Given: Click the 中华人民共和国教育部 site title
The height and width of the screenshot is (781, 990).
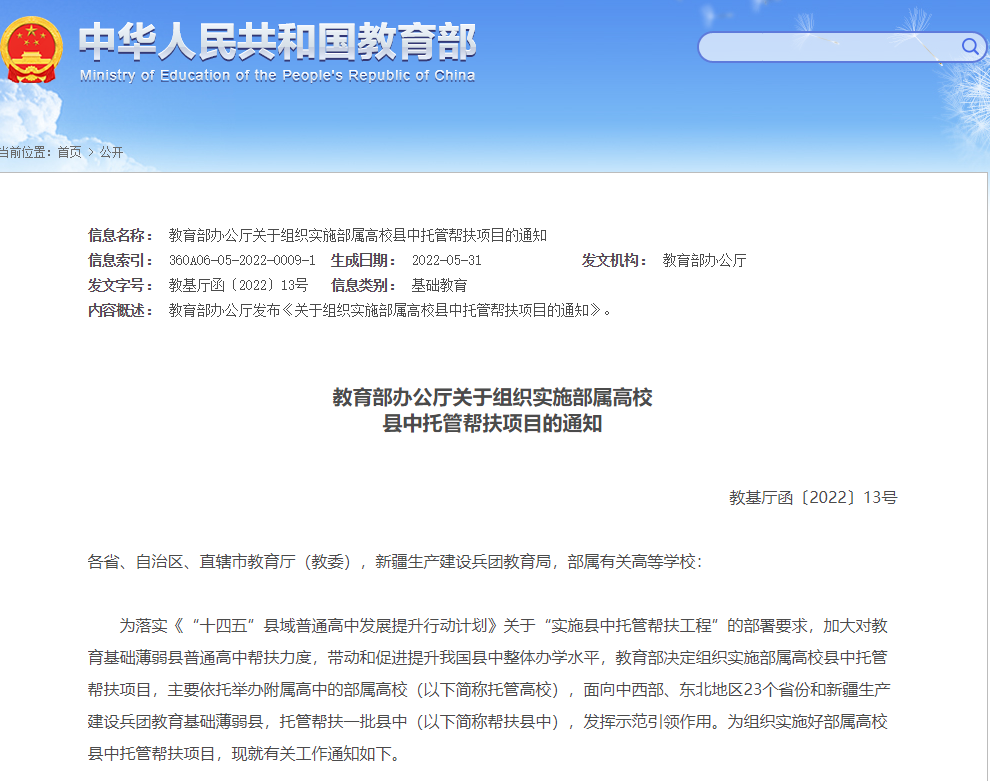Looking at the screenshot, I should [278, 42].
